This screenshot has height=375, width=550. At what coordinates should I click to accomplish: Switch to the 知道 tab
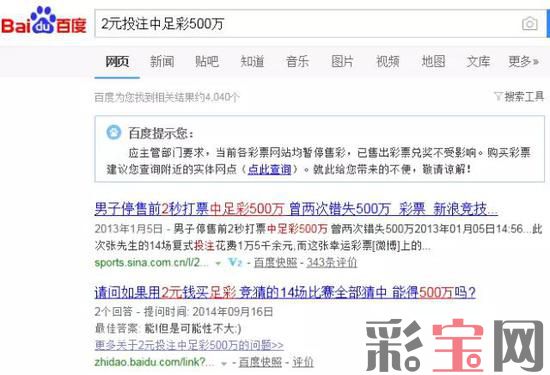252,62
